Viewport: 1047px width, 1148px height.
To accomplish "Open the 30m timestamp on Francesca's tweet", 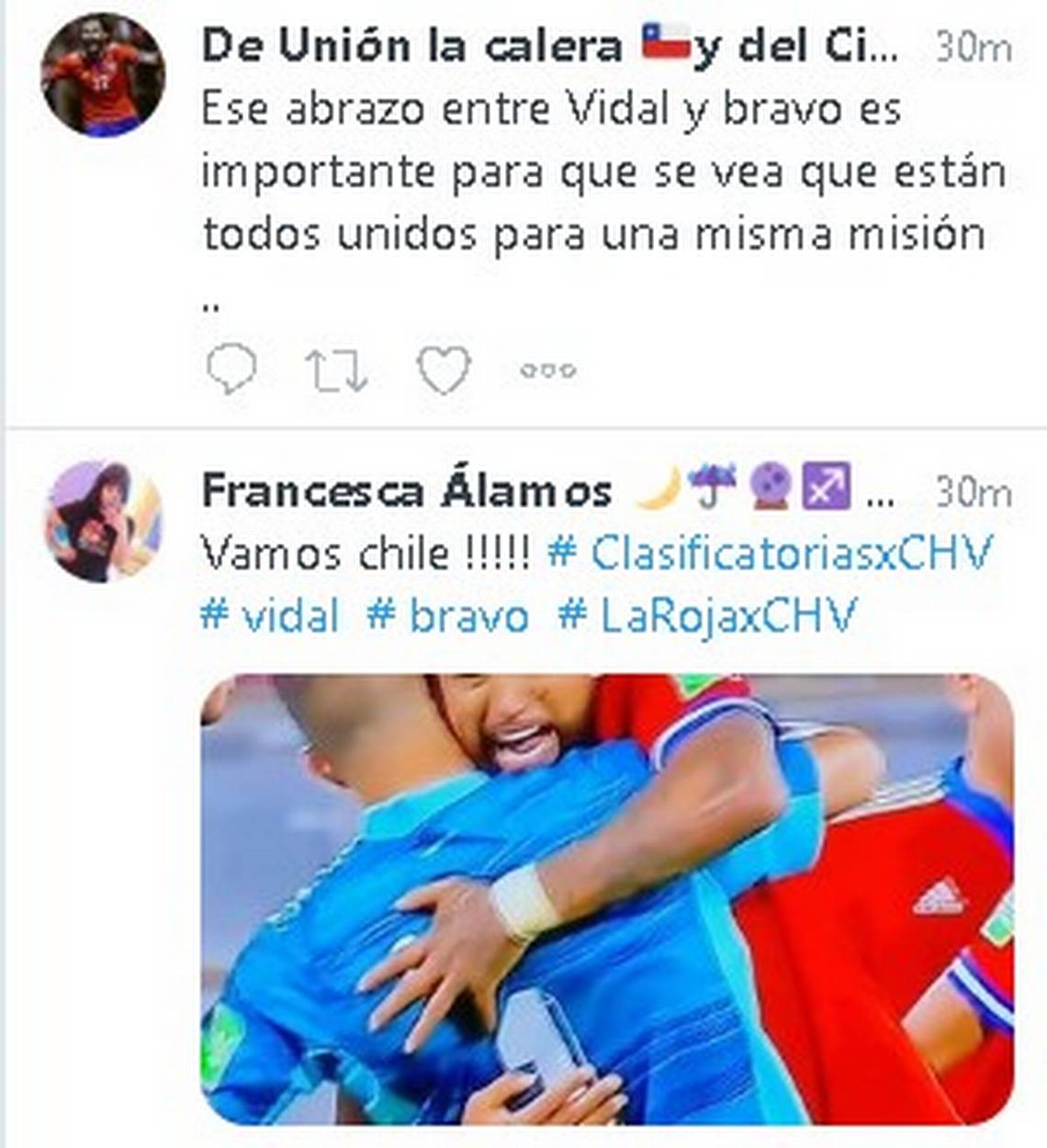I will tap(974, 493).
